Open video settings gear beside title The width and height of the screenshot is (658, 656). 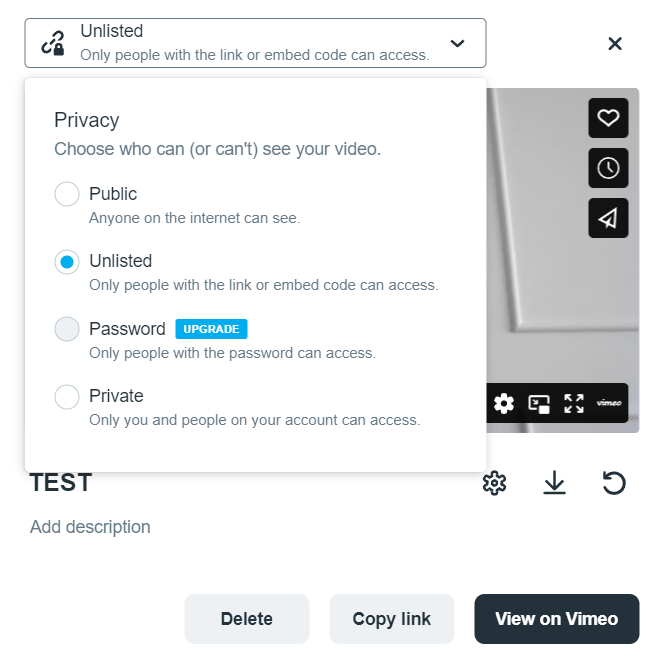[494, 483]
